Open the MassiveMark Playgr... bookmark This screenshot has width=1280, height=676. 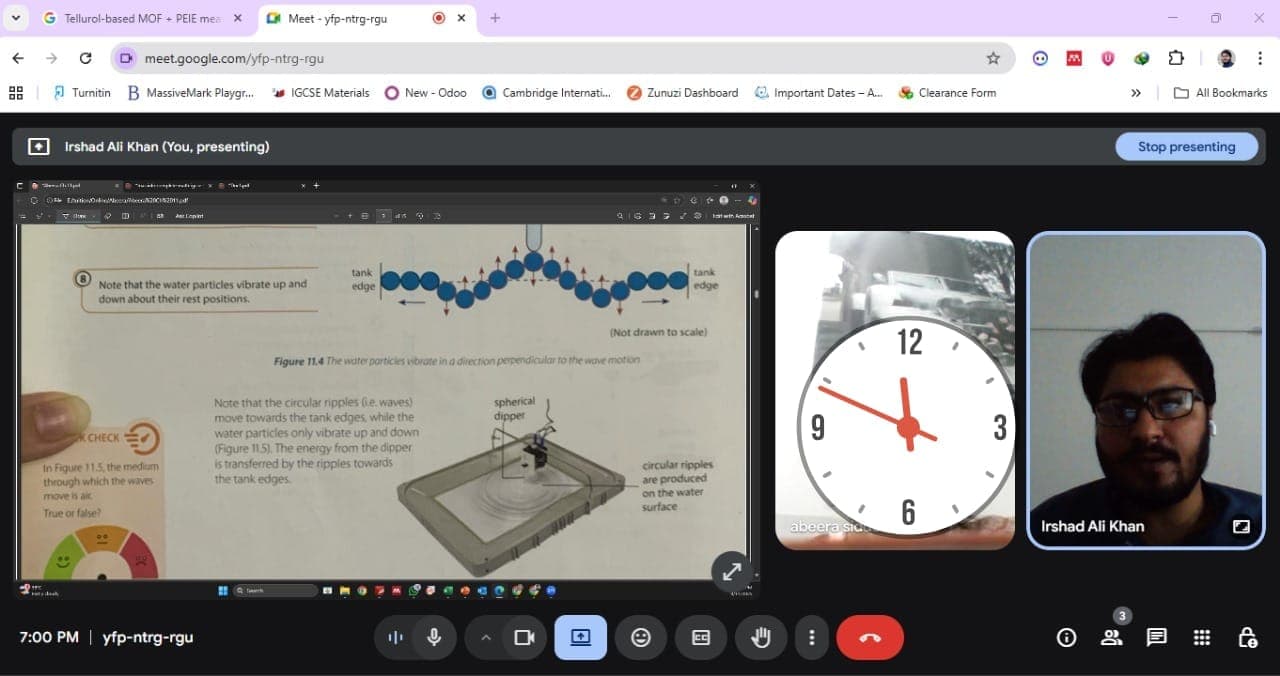point(190,93)
